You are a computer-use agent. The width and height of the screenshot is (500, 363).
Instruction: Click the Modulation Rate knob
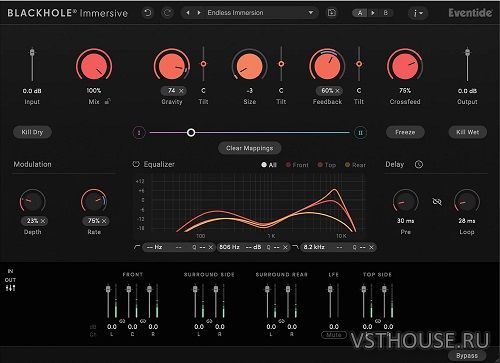tap(94, 201)
